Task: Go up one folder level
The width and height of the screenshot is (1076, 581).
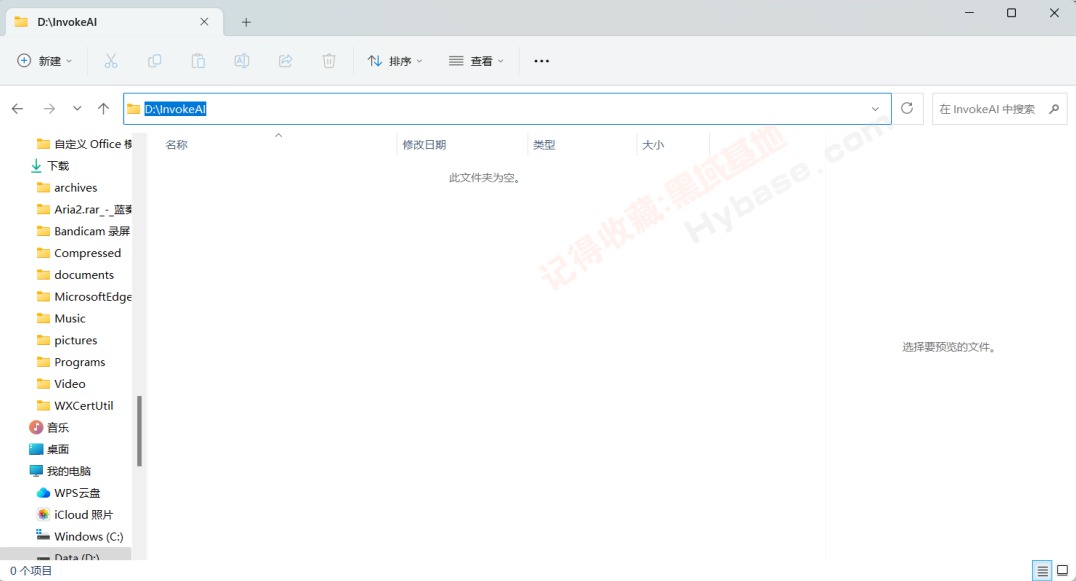Action: pyautogui.click(x=104, y=108)
